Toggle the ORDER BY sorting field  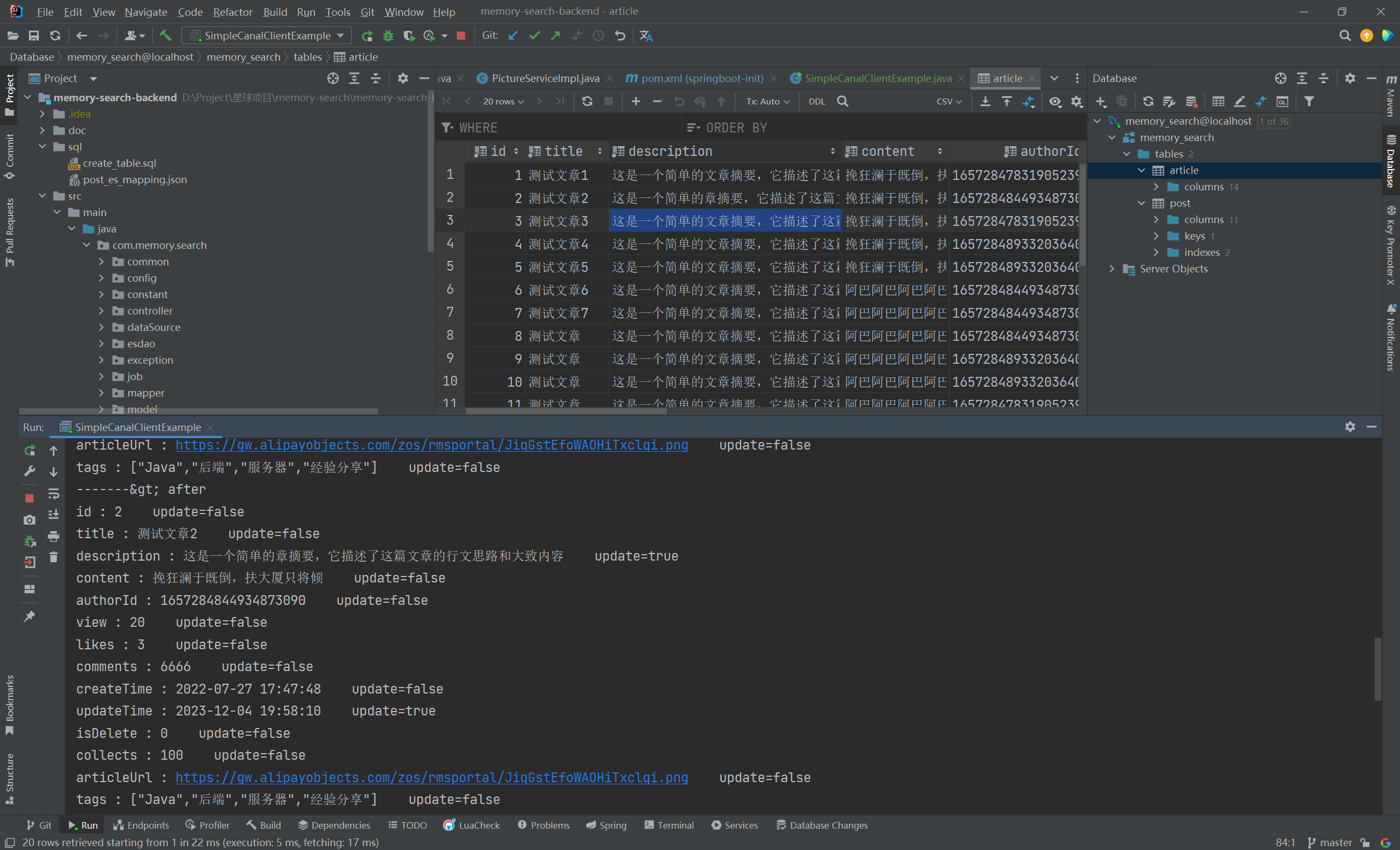[884, 128]
